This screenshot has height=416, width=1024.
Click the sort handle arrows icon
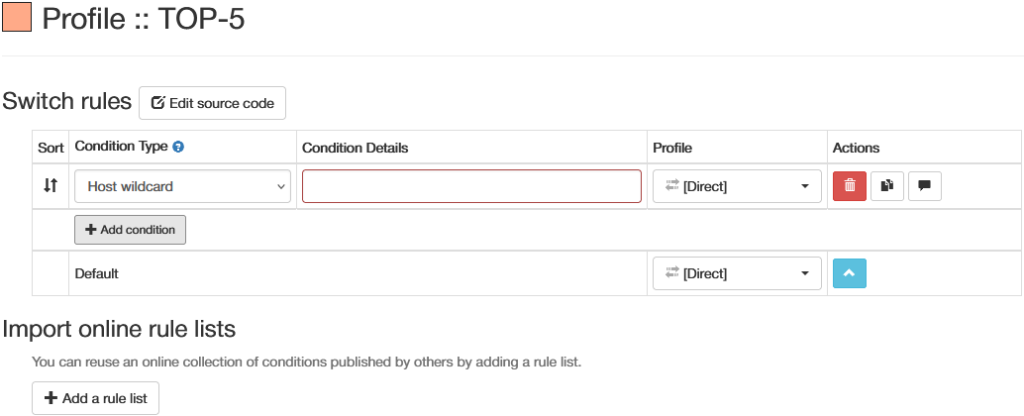[50, 186]
